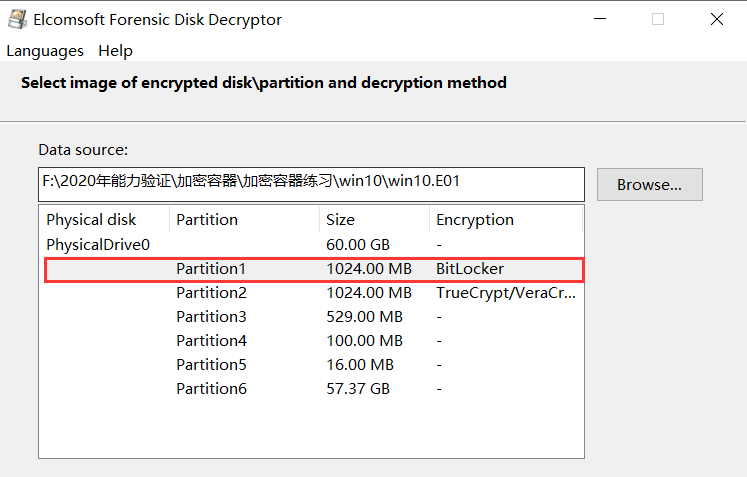Select Partition6 with 57.37 GB size
This screenshot has height=477, width=747.
(x=211, y=389)
